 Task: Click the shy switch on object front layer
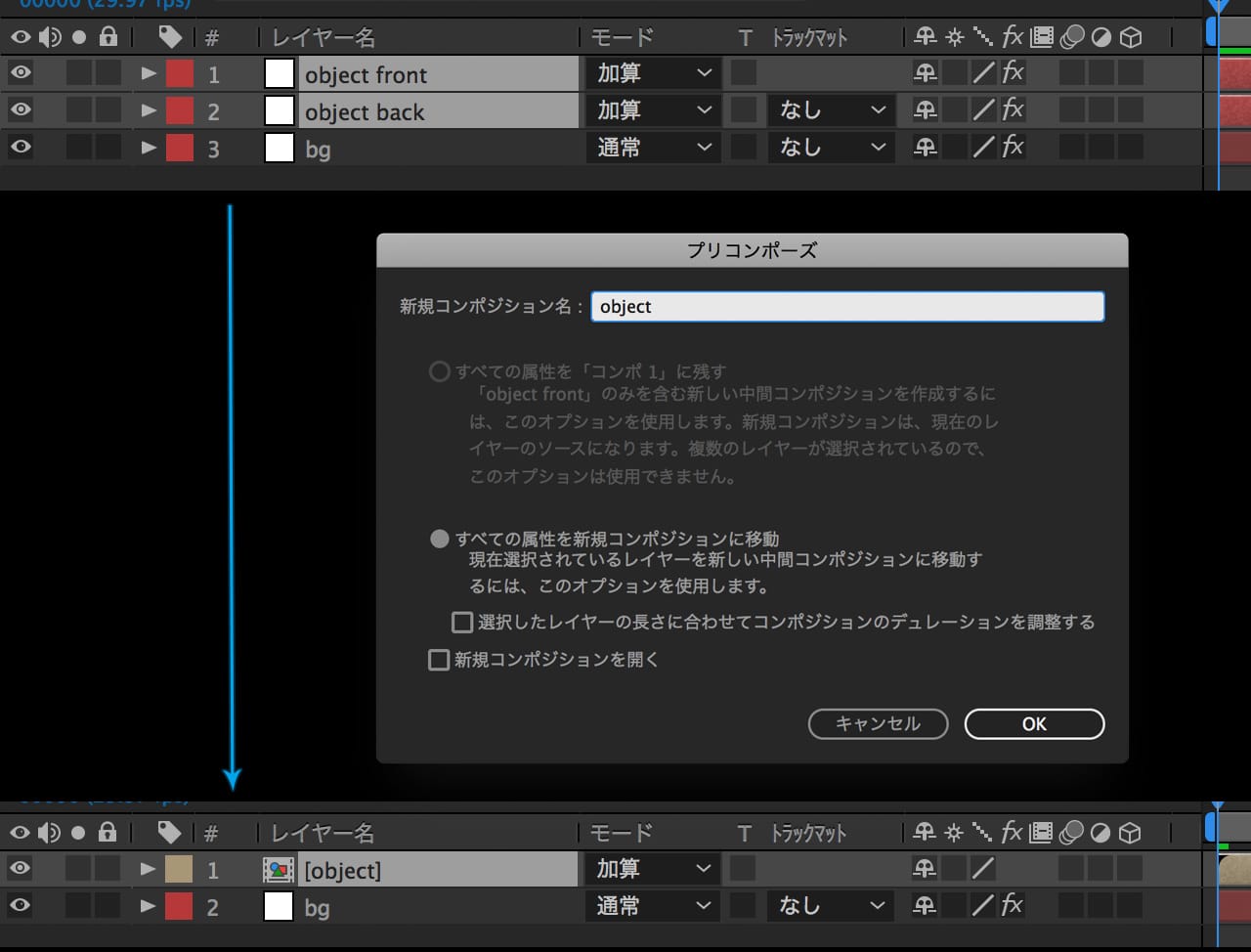925,73
